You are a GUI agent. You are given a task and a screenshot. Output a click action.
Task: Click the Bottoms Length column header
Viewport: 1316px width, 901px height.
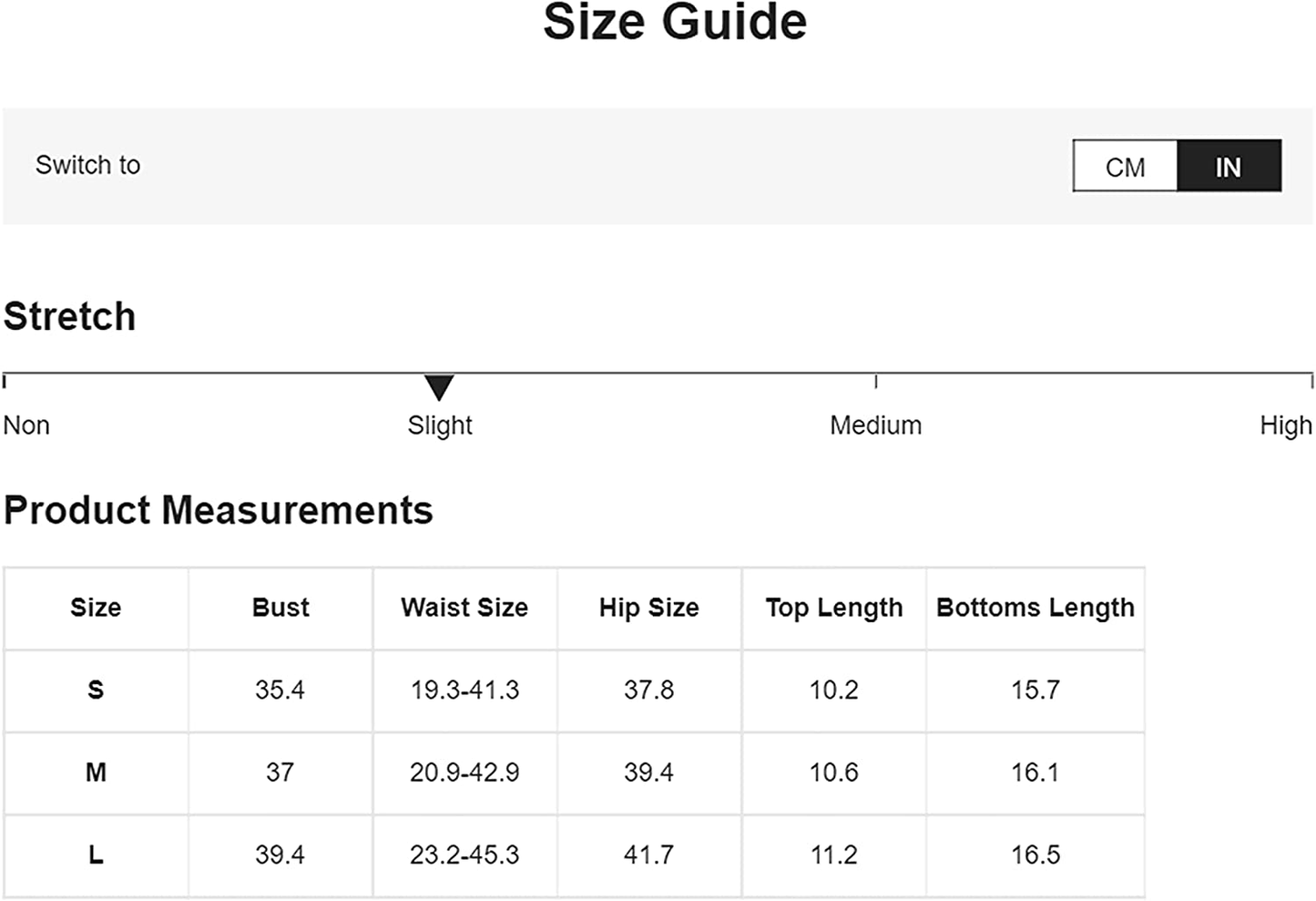(1035, 608)
